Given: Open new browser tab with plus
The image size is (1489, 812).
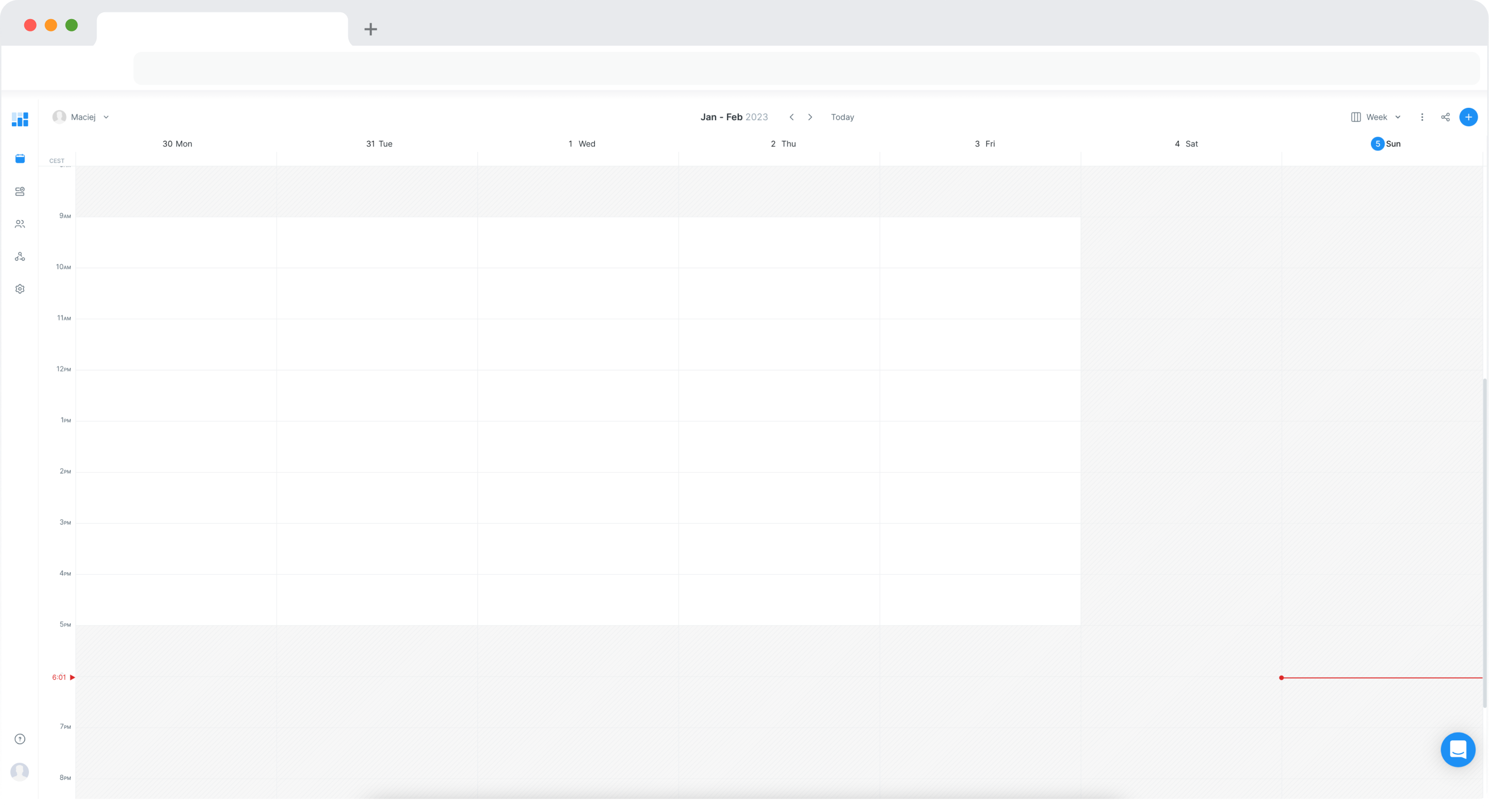Looking at the screenshot, I should (x=370, y=29).
